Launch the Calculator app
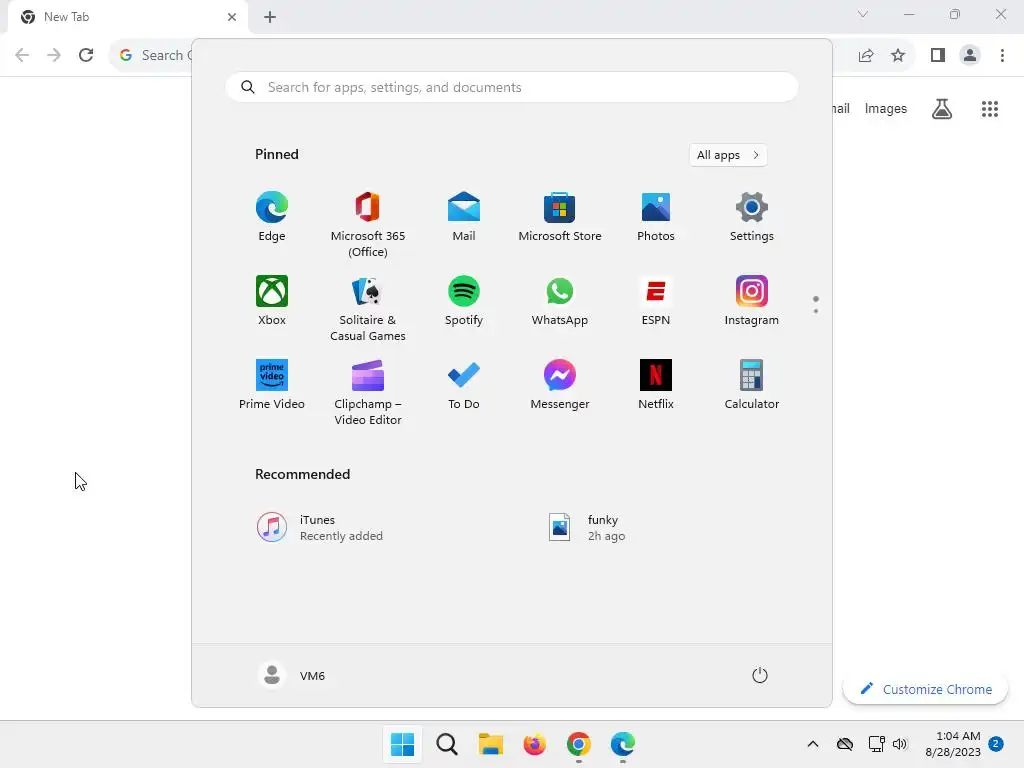Image resolution: width=1024 pixels, height=768 pixels. pyautogui.click(x=752, y=385)
